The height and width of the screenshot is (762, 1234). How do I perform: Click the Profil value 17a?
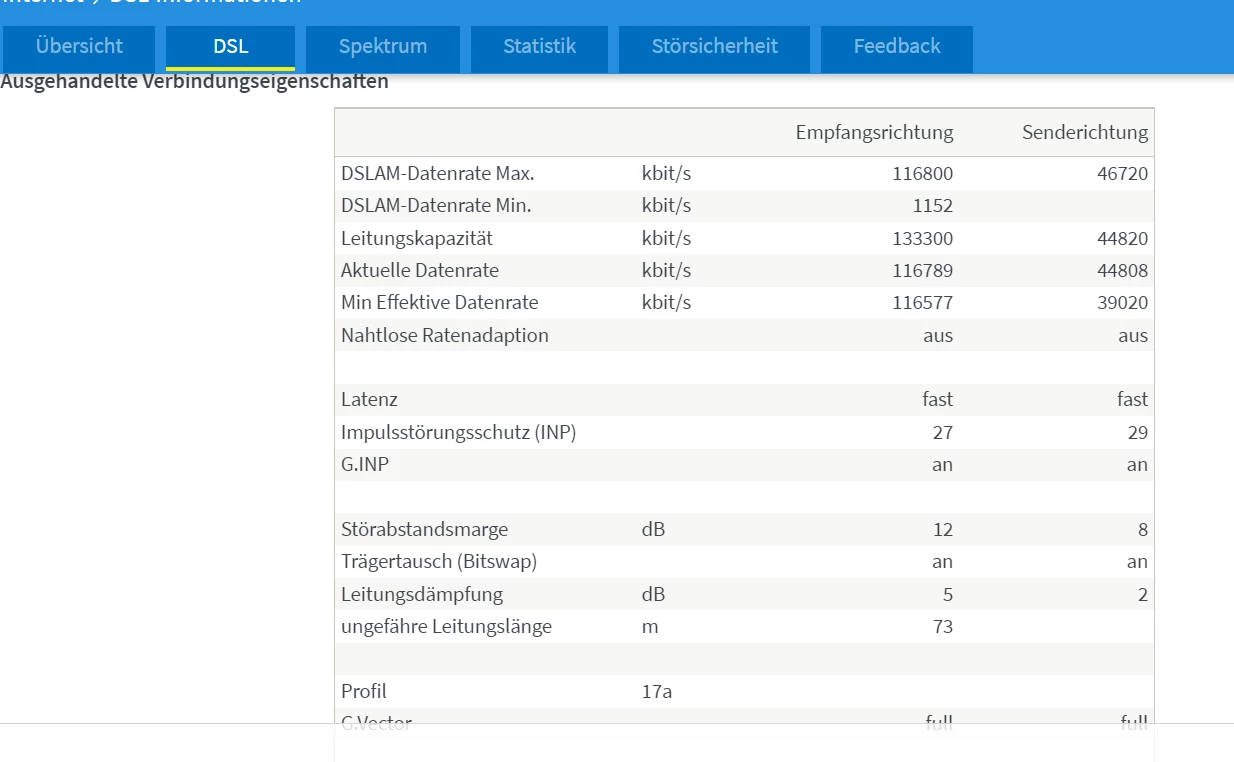pos(656,691)
